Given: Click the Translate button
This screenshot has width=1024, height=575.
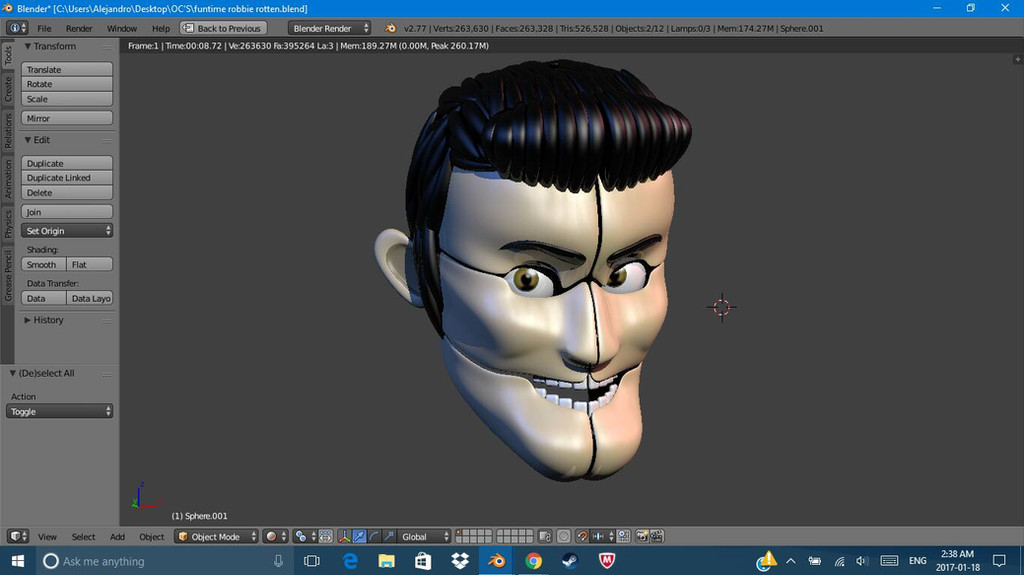Looking at the screenshot, I should coord(67,69).
